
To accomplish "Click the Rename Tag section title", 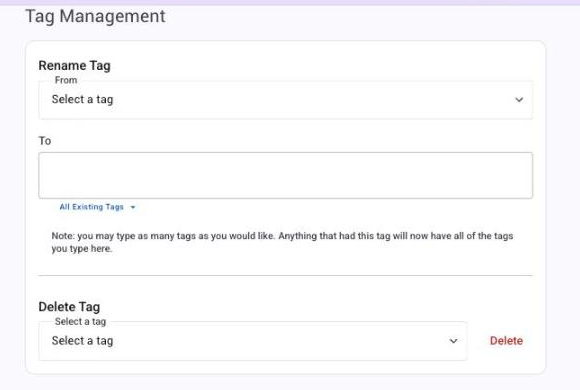I will (x=74, y=66).
